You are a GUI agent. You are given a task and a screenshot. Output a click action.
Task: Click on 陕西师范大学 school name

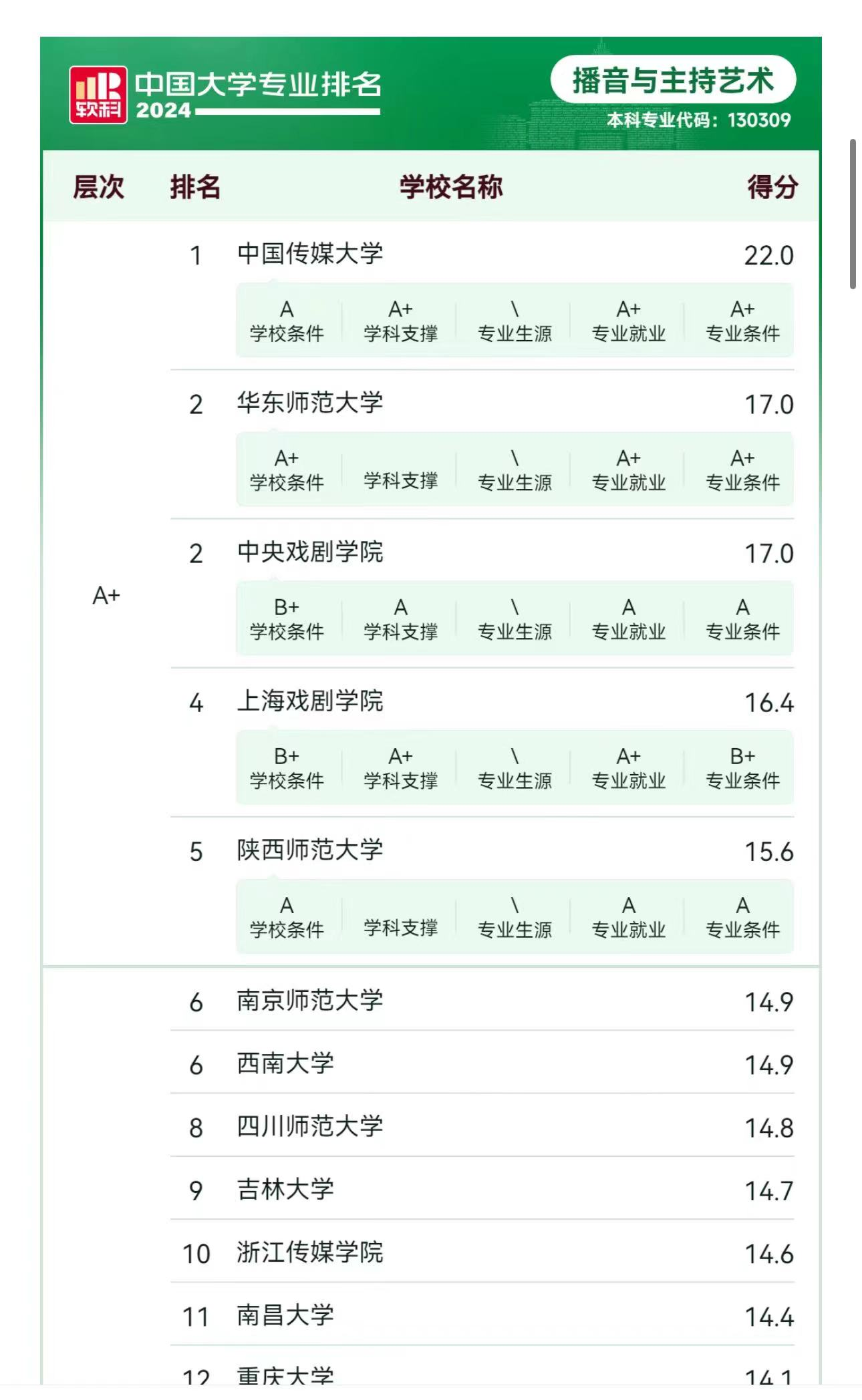click(310, 850)
